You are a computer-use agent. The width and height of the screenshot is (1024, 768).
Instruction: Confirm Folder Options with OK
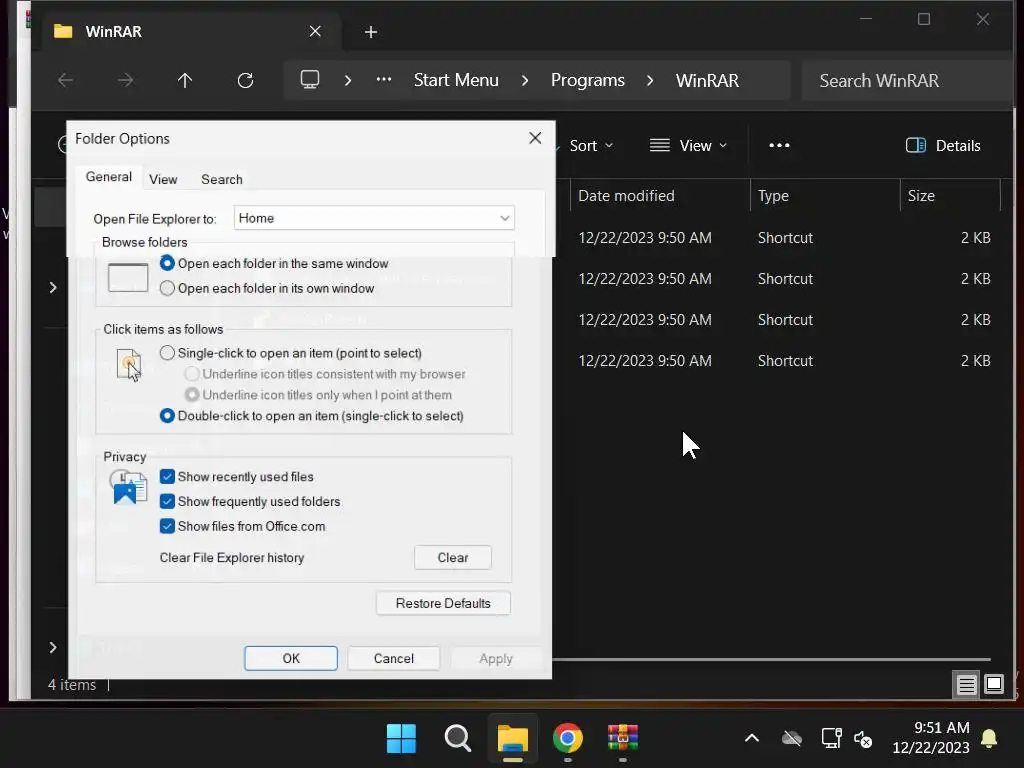(x=291, y=658)
